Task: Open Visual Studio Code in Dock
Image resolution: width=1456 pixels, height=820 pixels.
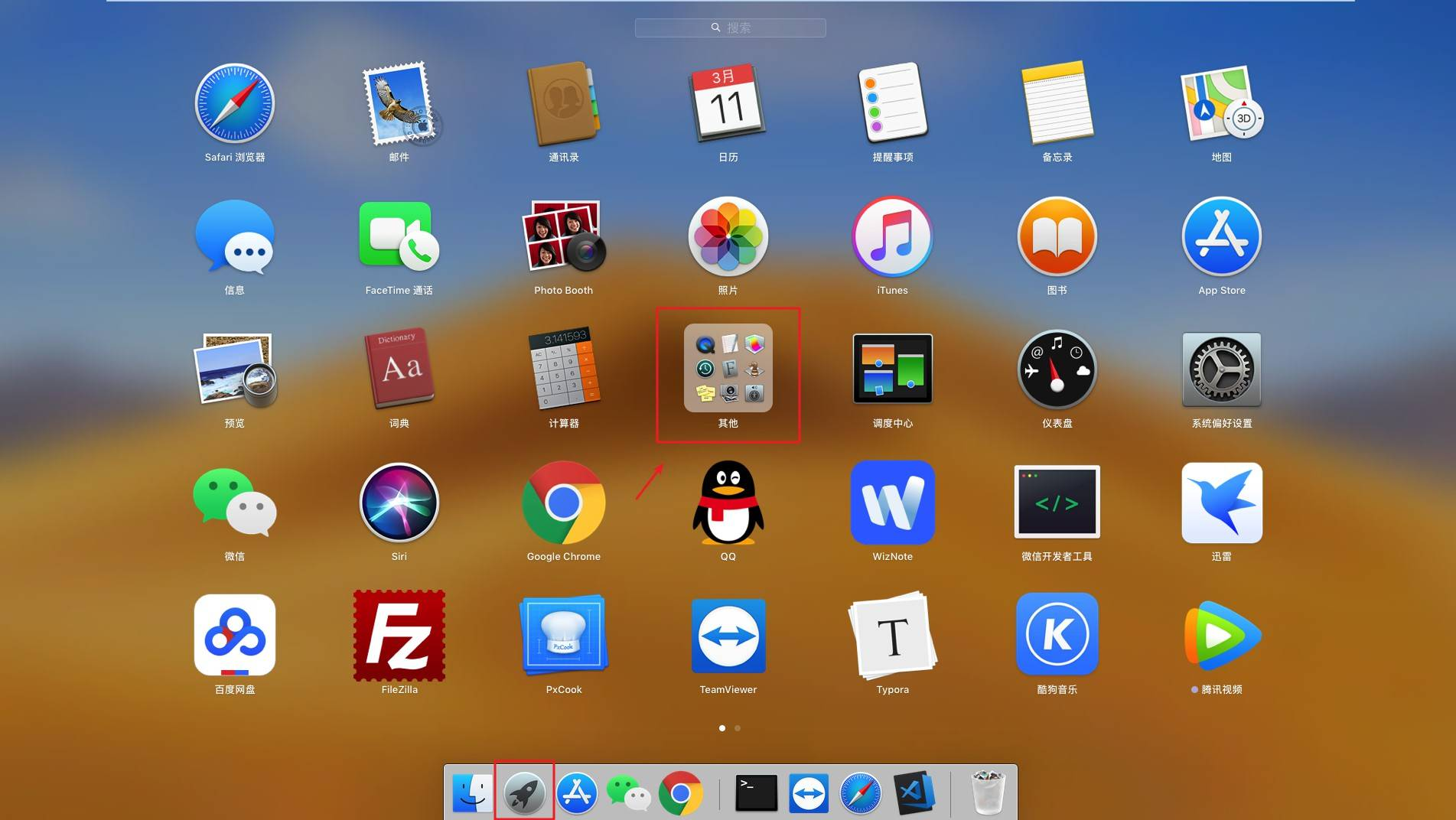Action: 914,793
